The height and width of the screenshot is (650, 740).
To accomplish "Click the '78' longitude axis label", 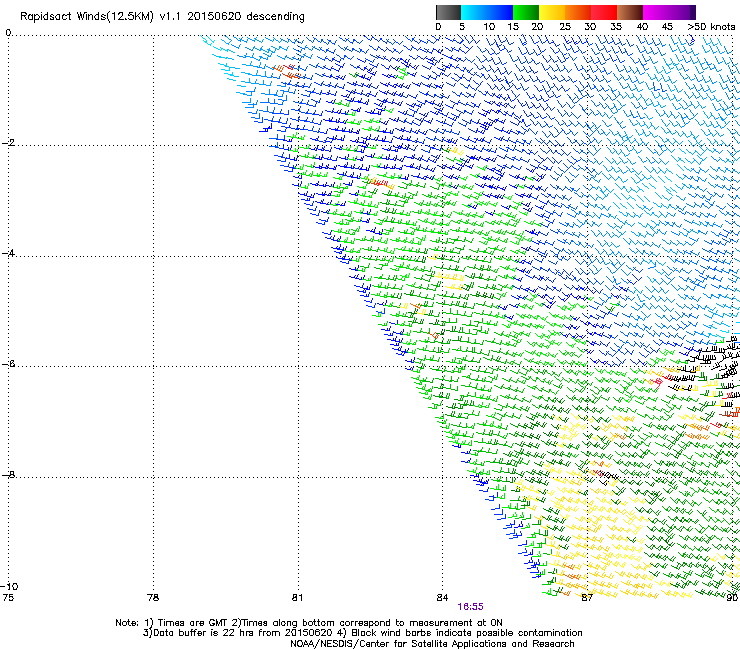I will tap(153, 598).
